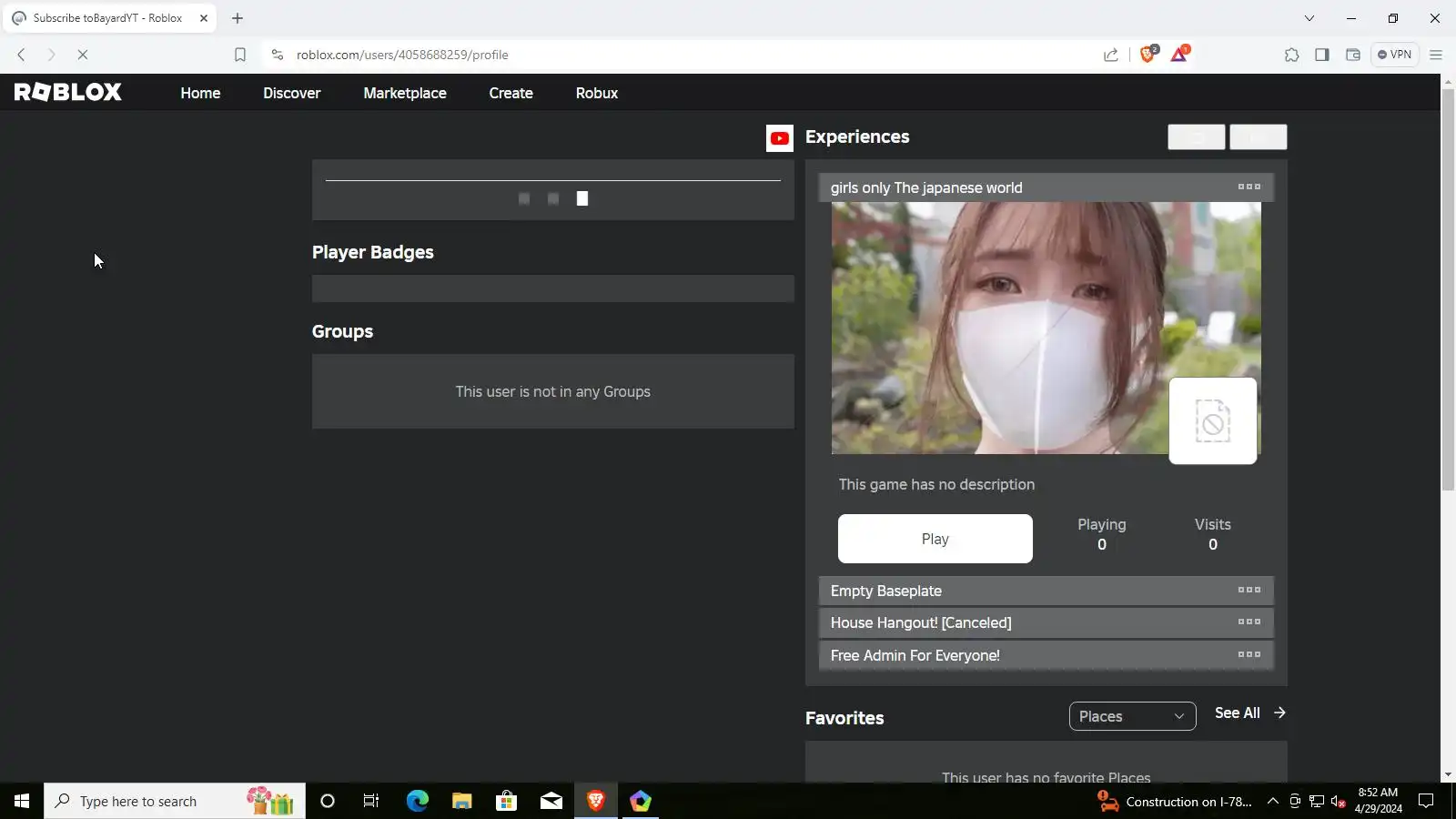Viewport: 1456px width, 819px height.
Task: Select the highlighted carousel page indicator
Action: coord(582,198)
